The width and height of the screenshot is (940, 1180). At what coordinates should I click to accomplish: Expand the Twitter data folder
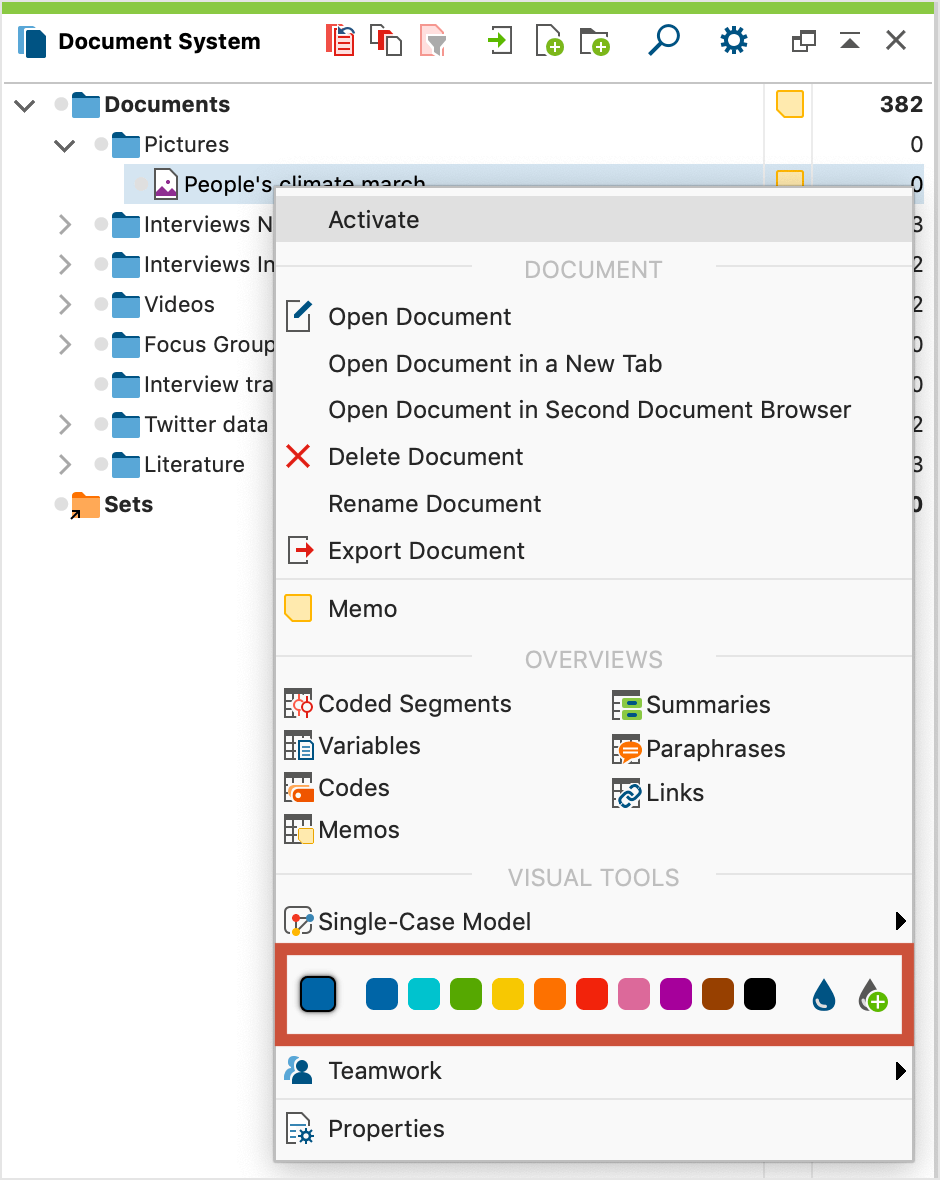pyautogui.click(x=65, y=424)
